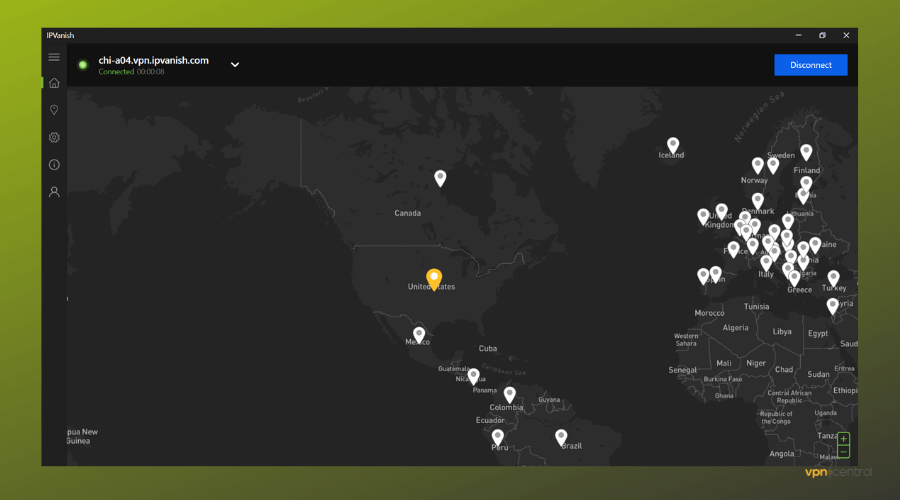Select the Colombia map pin

pos(510,394)
